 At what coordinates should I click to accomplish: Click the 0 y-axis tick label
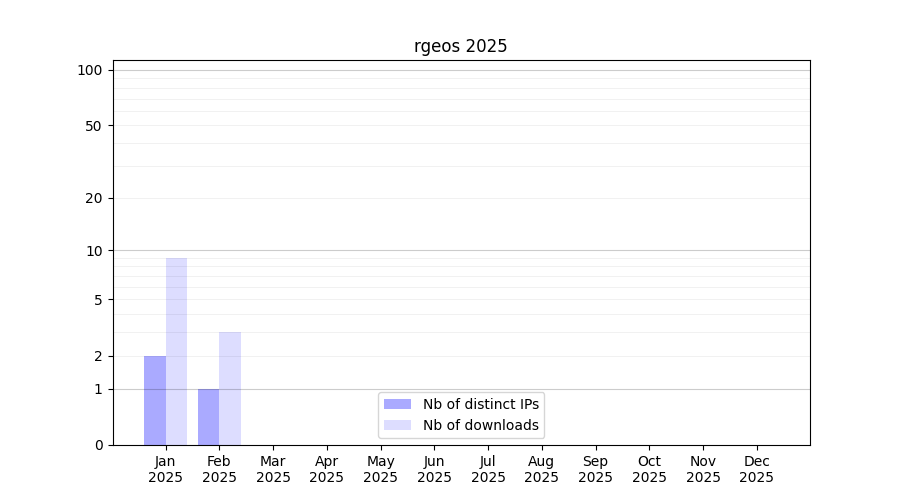click(x=98, y=445)
